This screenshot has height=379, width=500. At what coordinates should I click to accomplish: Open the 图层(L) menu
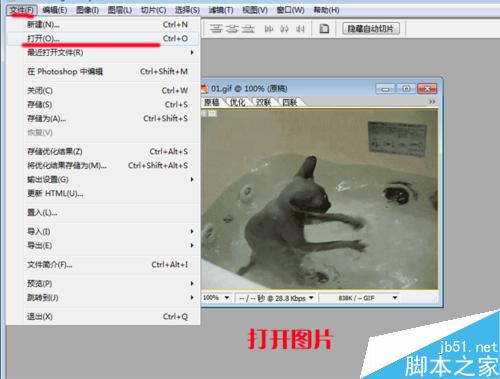tap(120, 10)
